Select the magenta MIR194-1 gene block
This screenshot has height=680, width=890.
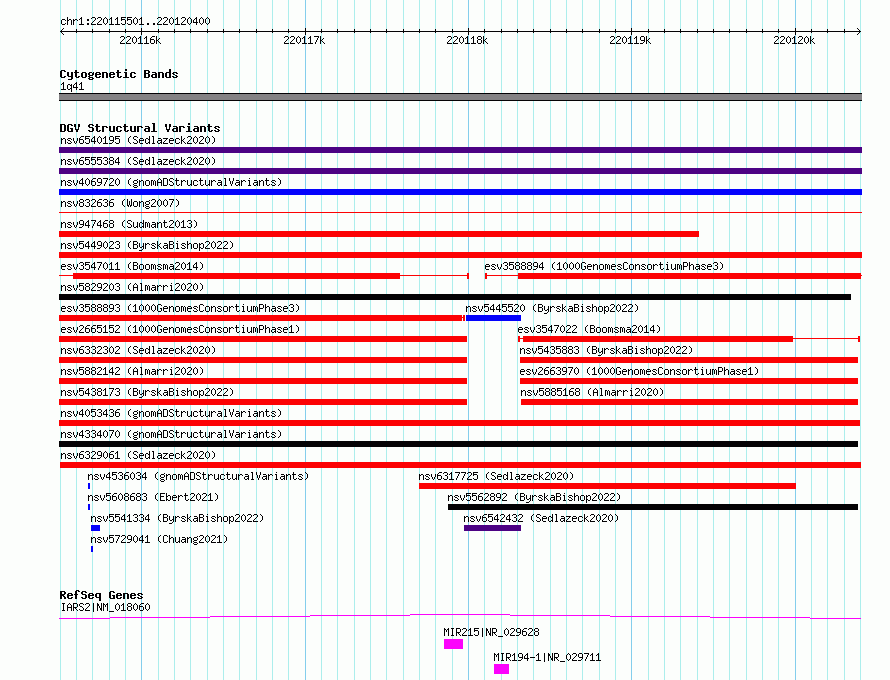coord(501,669)
